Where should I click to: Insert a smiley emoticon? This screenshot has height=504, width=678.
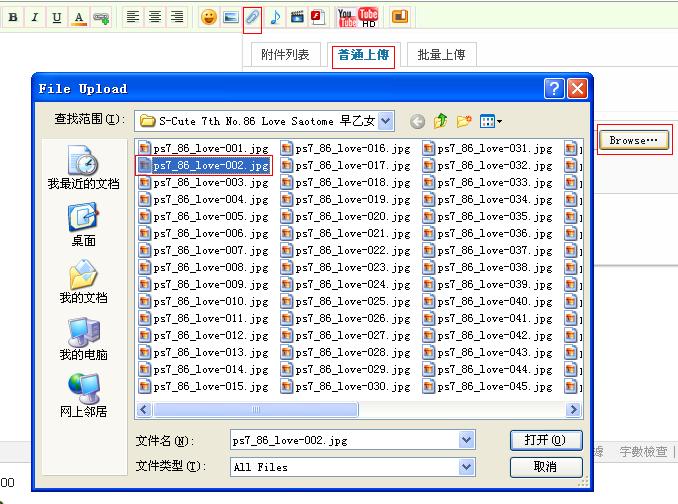pos(209,17)
